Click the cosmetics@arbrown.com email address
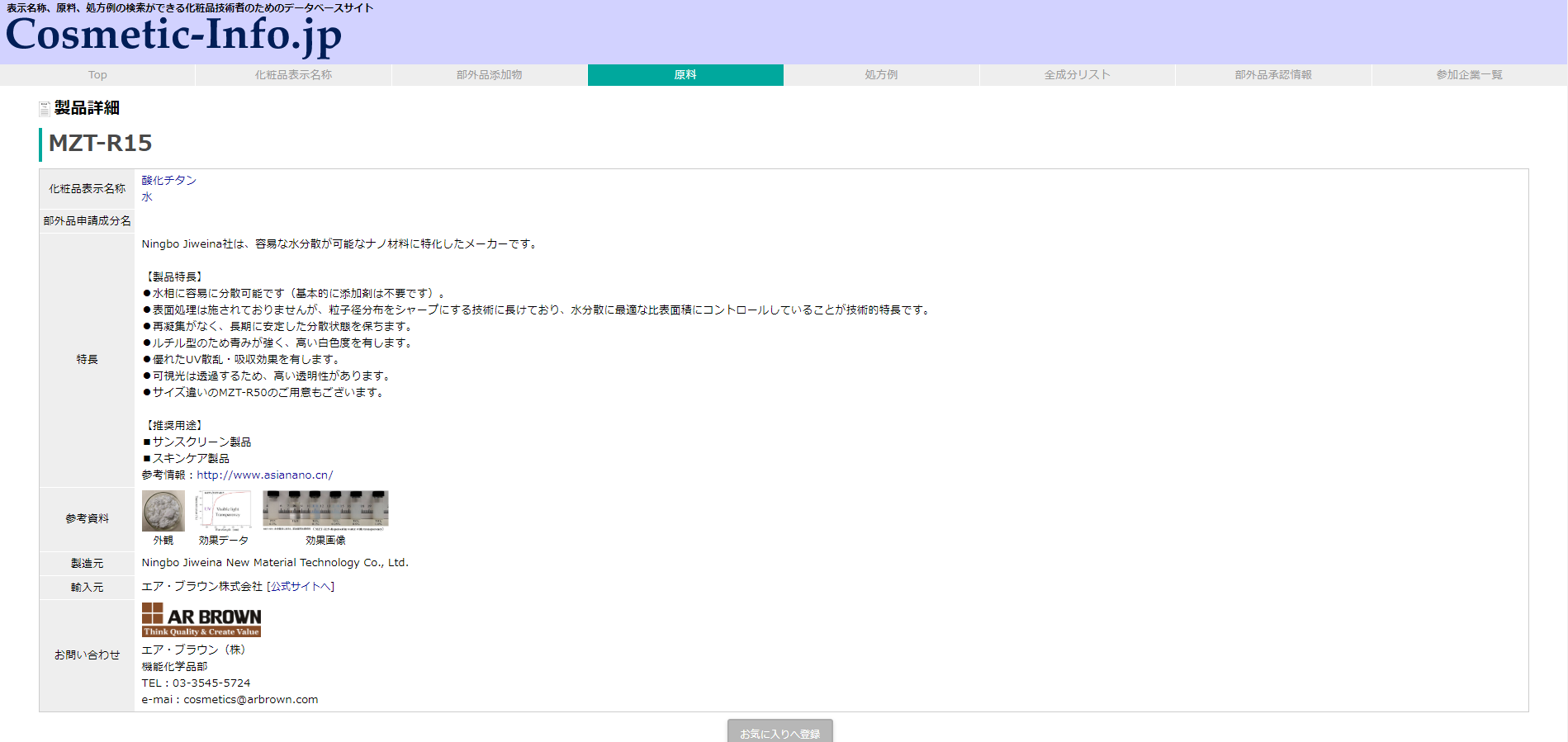 (250, 700)
